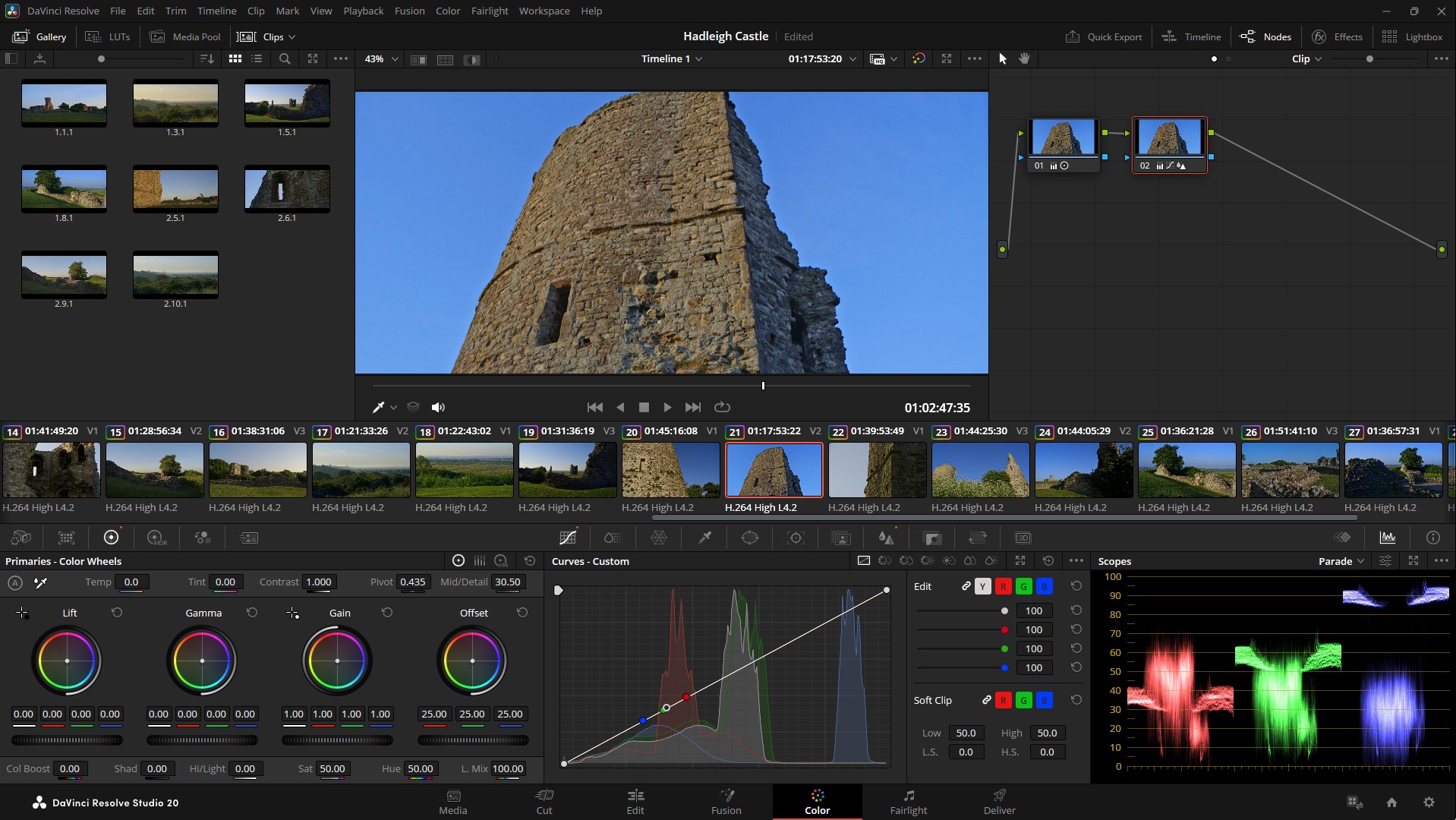1456x820 pixels.
Task: Open the Information panel icon
Action: pyautogui.click(x=1433, y=538)
